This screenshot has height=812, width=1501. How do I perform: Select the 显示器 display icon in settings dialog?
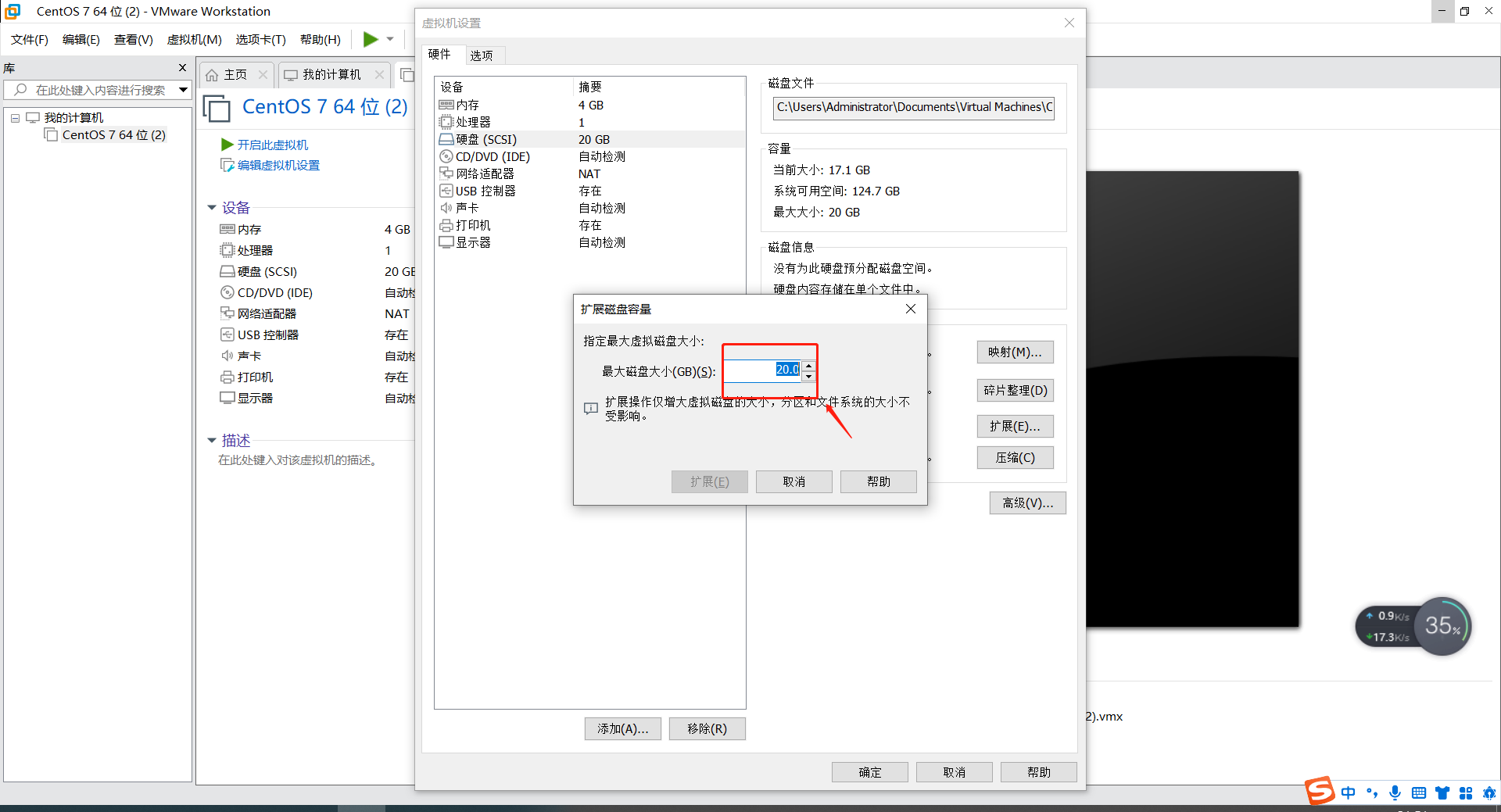click(x=446, y=242)
